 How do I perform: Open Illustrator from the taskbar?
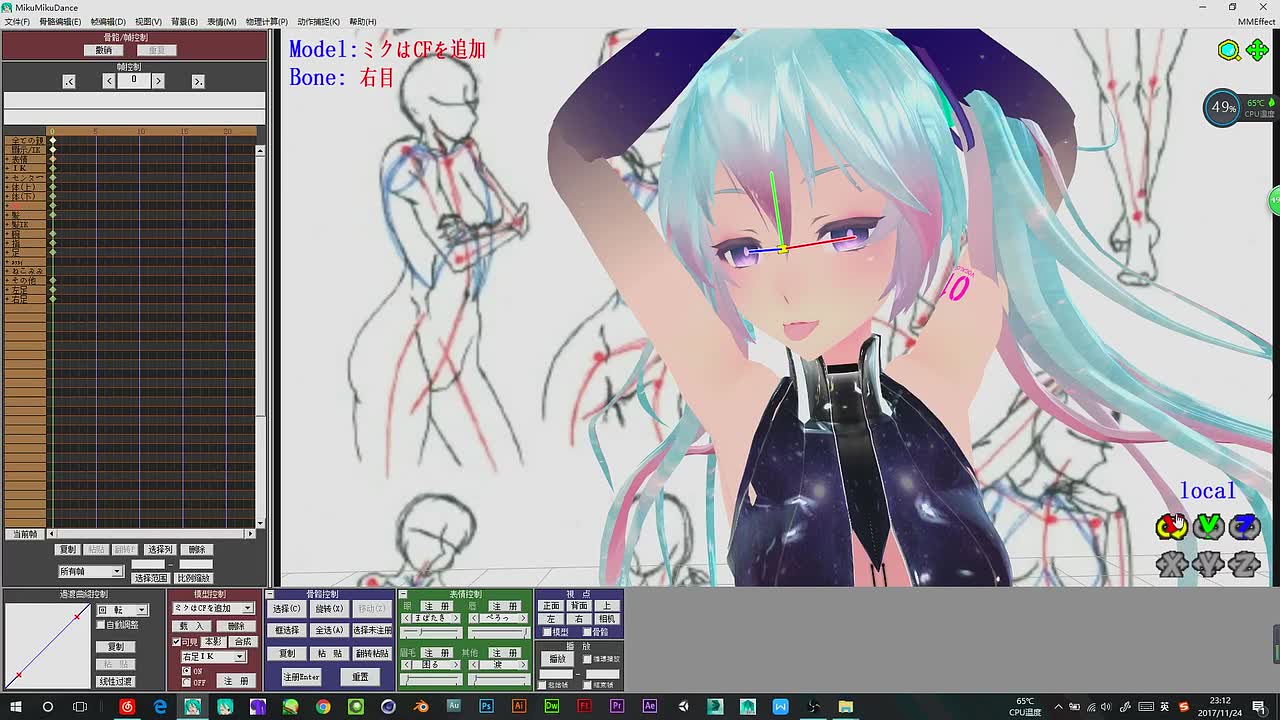pyautogui.click(x=519, y=706)
